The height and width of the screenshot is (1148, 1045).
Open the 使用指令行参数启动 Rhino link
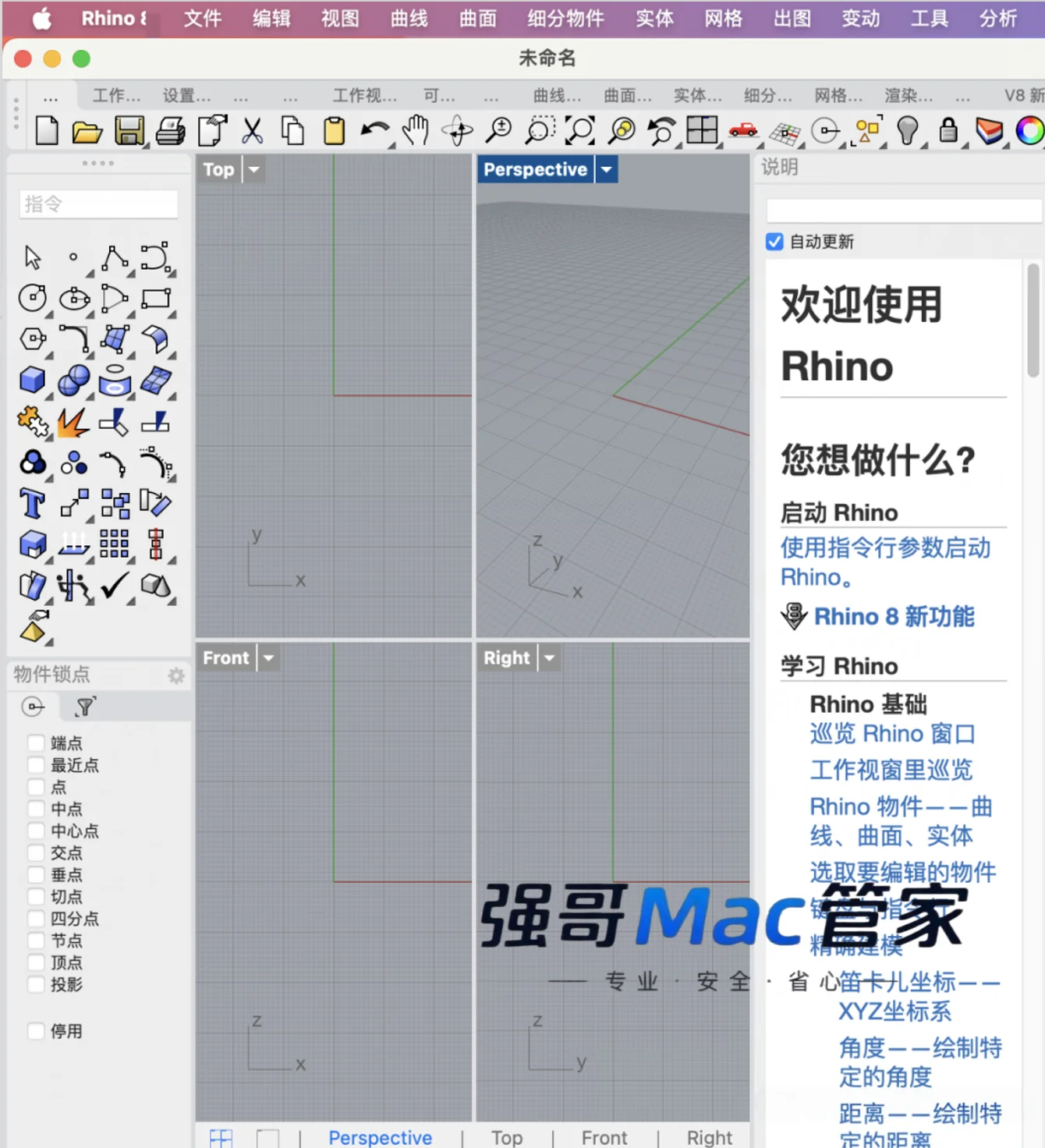[886, 562]
